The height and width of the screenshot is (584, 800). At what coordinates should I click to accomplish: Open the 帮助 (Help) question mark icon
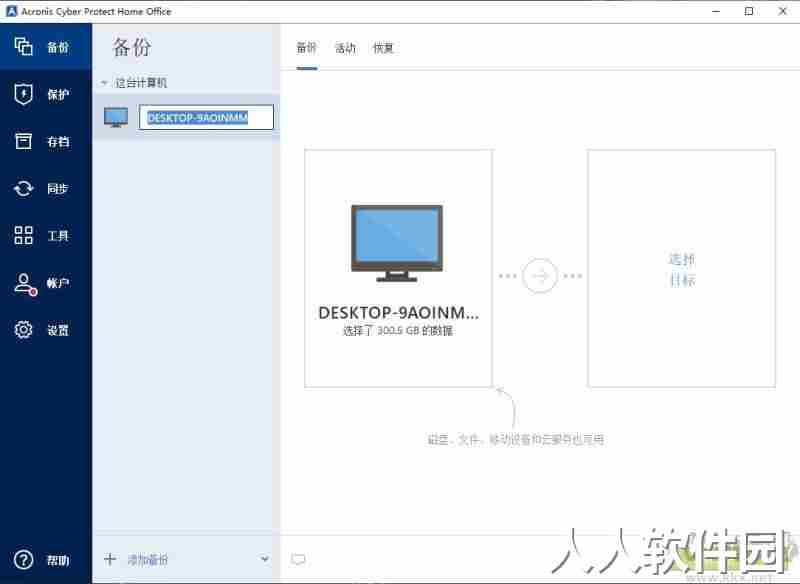[x=23, y=560]
